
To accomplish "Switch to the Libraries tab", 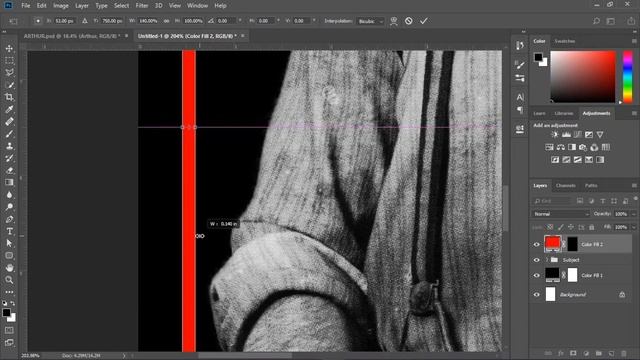I will pyautogui.click(x=564, y=113).
